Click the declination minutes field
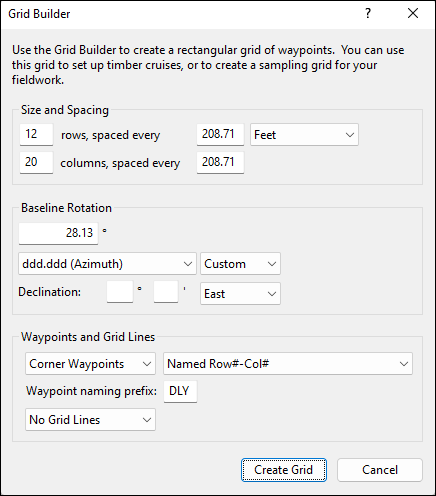Screen dimensions: 436x496 pos(166,292)
